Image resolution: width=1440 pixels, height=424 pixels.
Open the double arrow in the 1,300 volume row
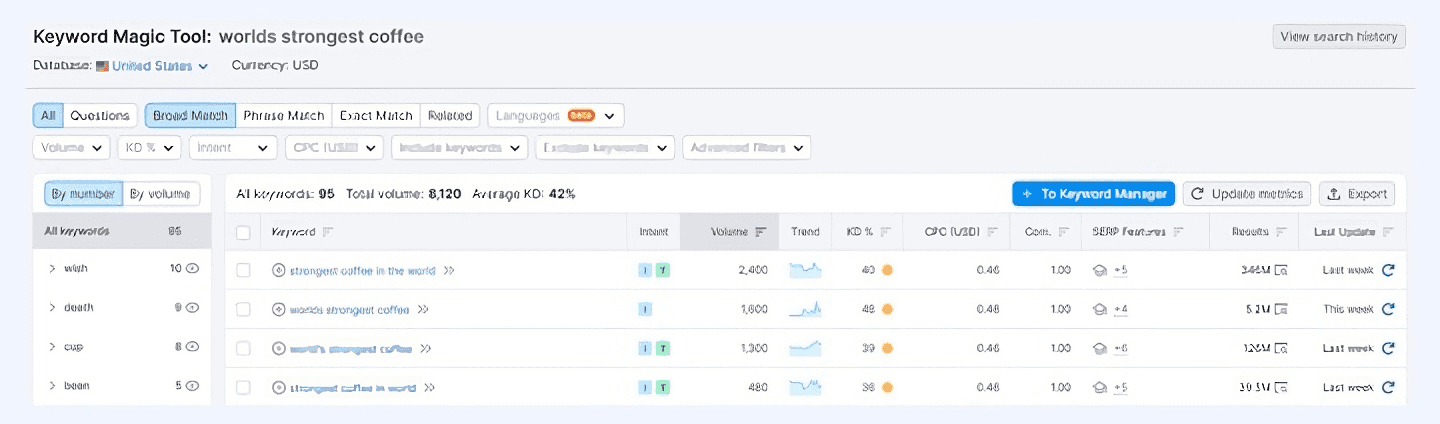pos(426,348)
